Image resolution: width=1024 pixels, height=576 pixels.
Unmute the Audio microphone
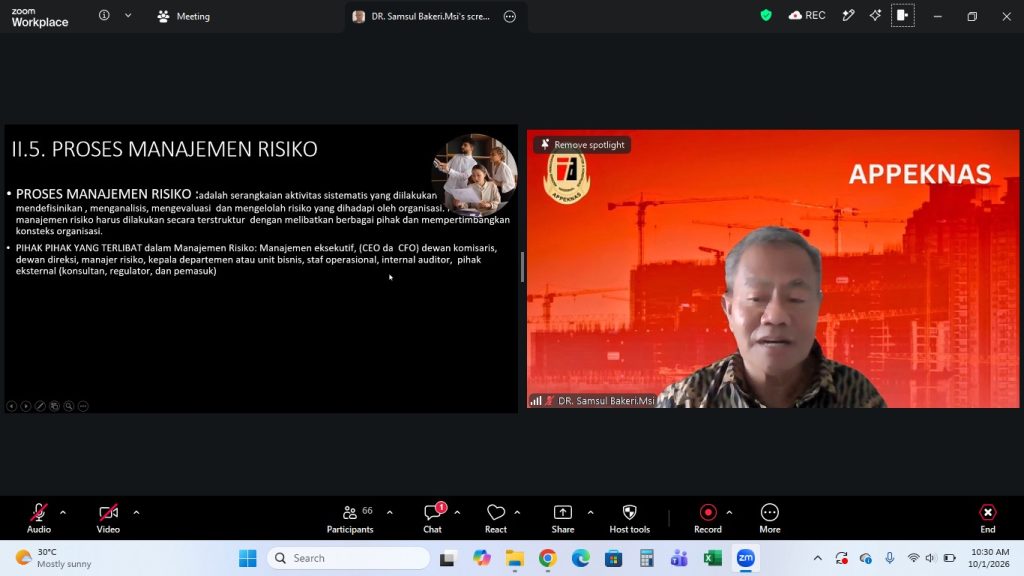(39, 519)
